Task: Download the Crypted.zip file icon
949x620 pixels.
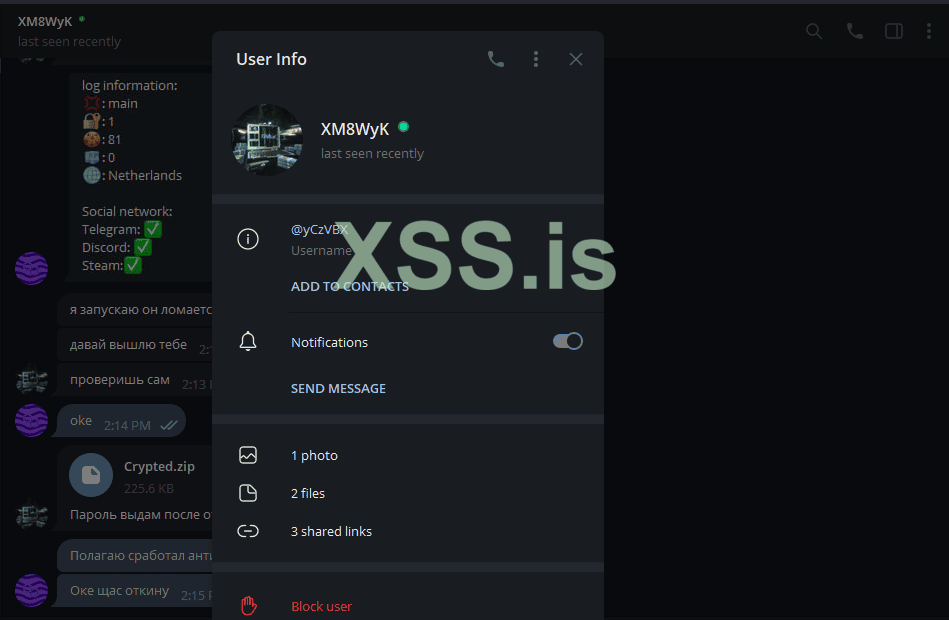Action: pos(91,475)
